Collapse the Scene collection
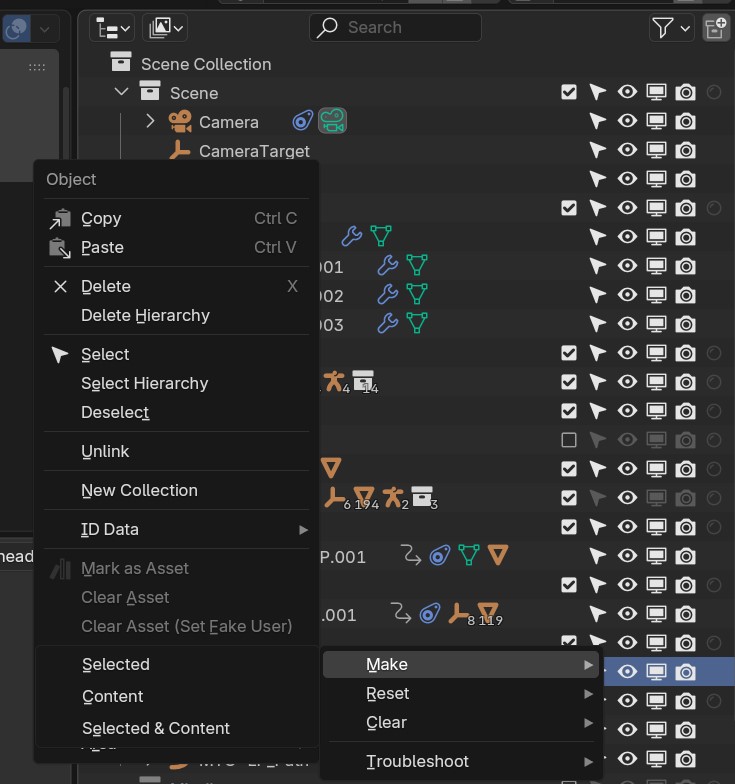Screen dimensions: 735x784 coord(122,92)
